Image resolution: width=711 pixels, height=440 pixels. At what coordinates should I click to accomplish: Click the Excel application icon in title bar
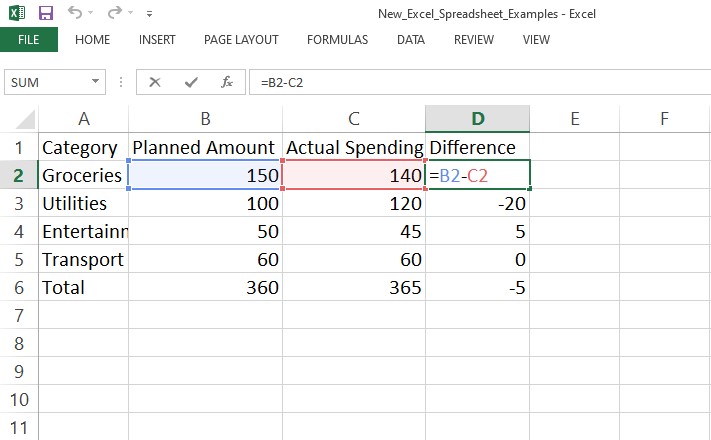[17, 14]
